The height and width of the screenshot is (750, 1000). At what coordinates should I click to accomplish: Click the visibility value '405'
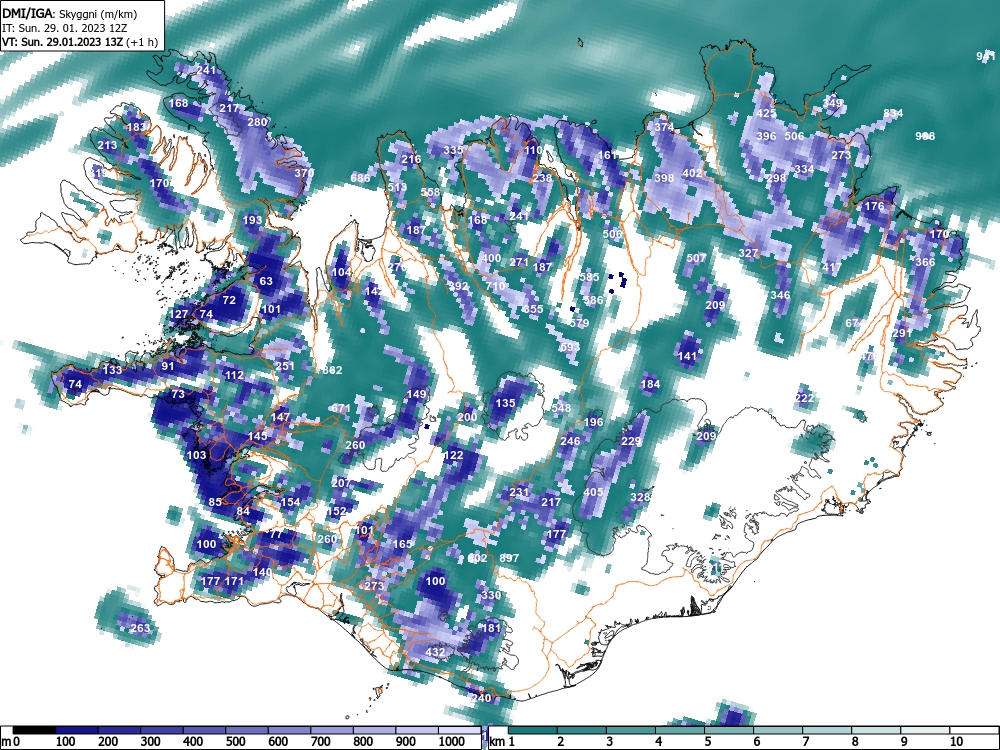coord(593,492)
